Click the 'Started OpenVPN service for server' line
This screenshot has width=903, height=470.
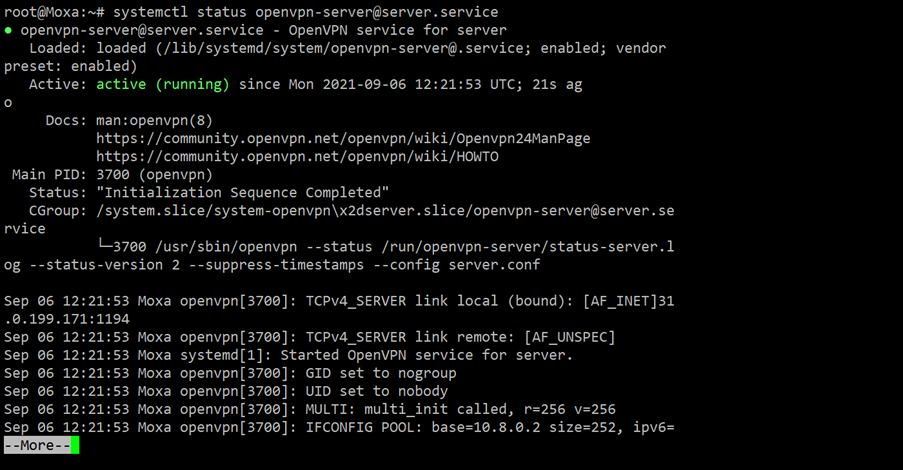(x=289, y=355)
